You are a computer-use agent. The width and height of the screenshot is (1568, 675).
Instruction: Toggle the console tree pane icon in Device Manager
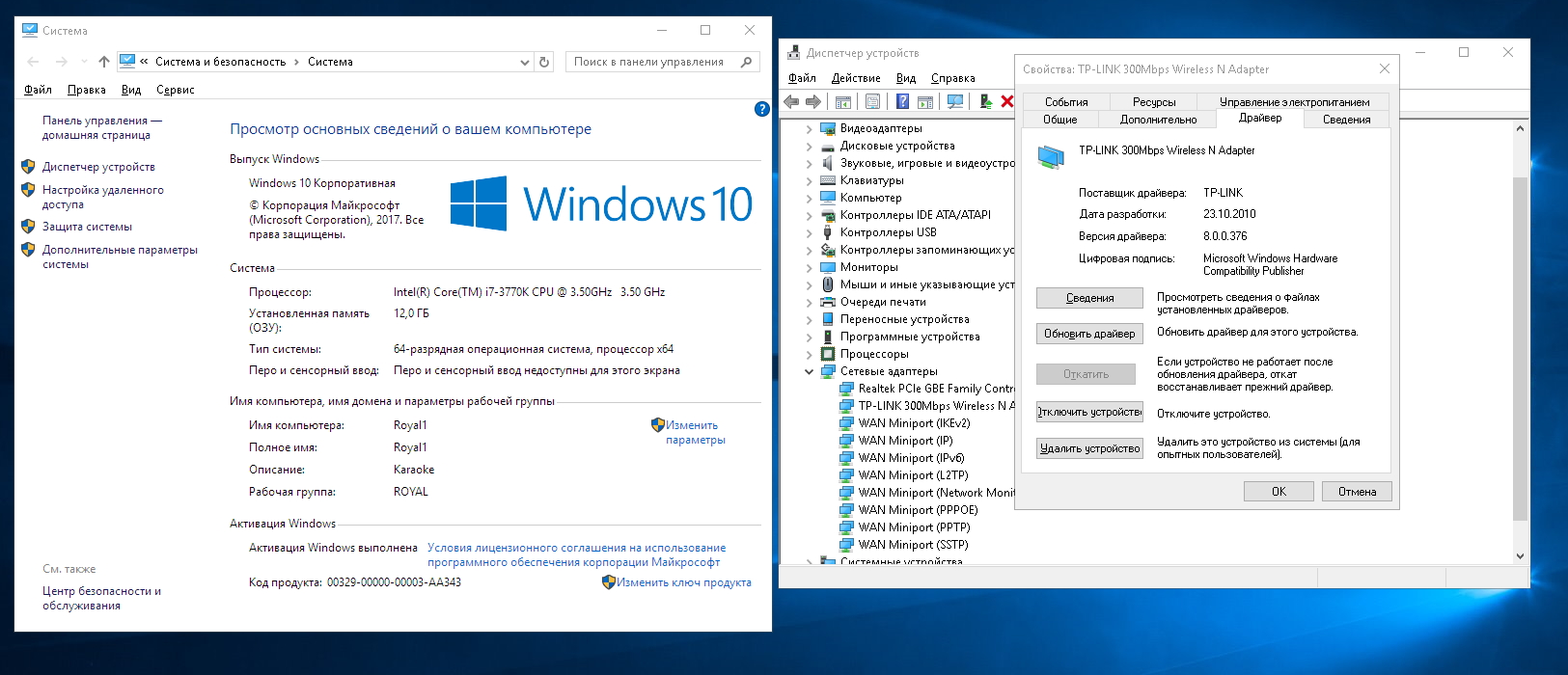click(x=843, y=101)
